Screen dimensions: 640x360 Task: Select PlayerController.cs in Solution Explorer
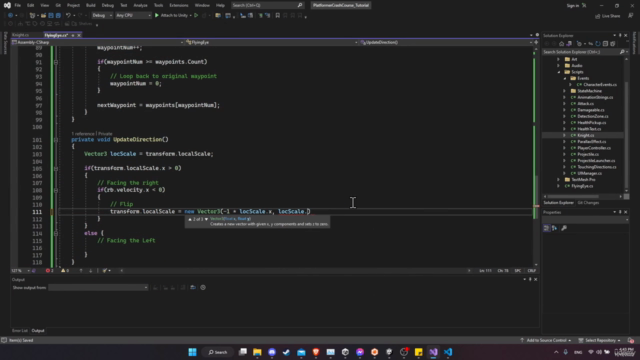coord(594,148)
